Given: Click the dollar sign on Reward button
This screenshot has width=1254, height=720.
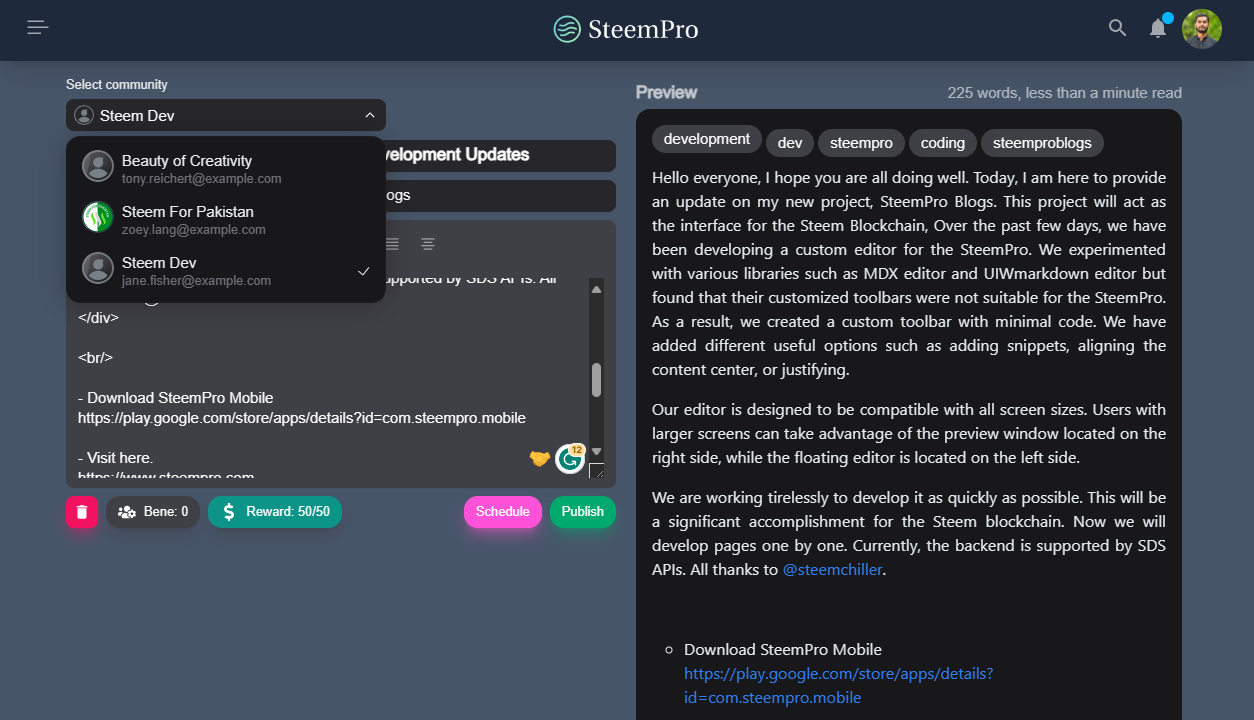Looking at the screenshot, I should click(x=229, y=512).
